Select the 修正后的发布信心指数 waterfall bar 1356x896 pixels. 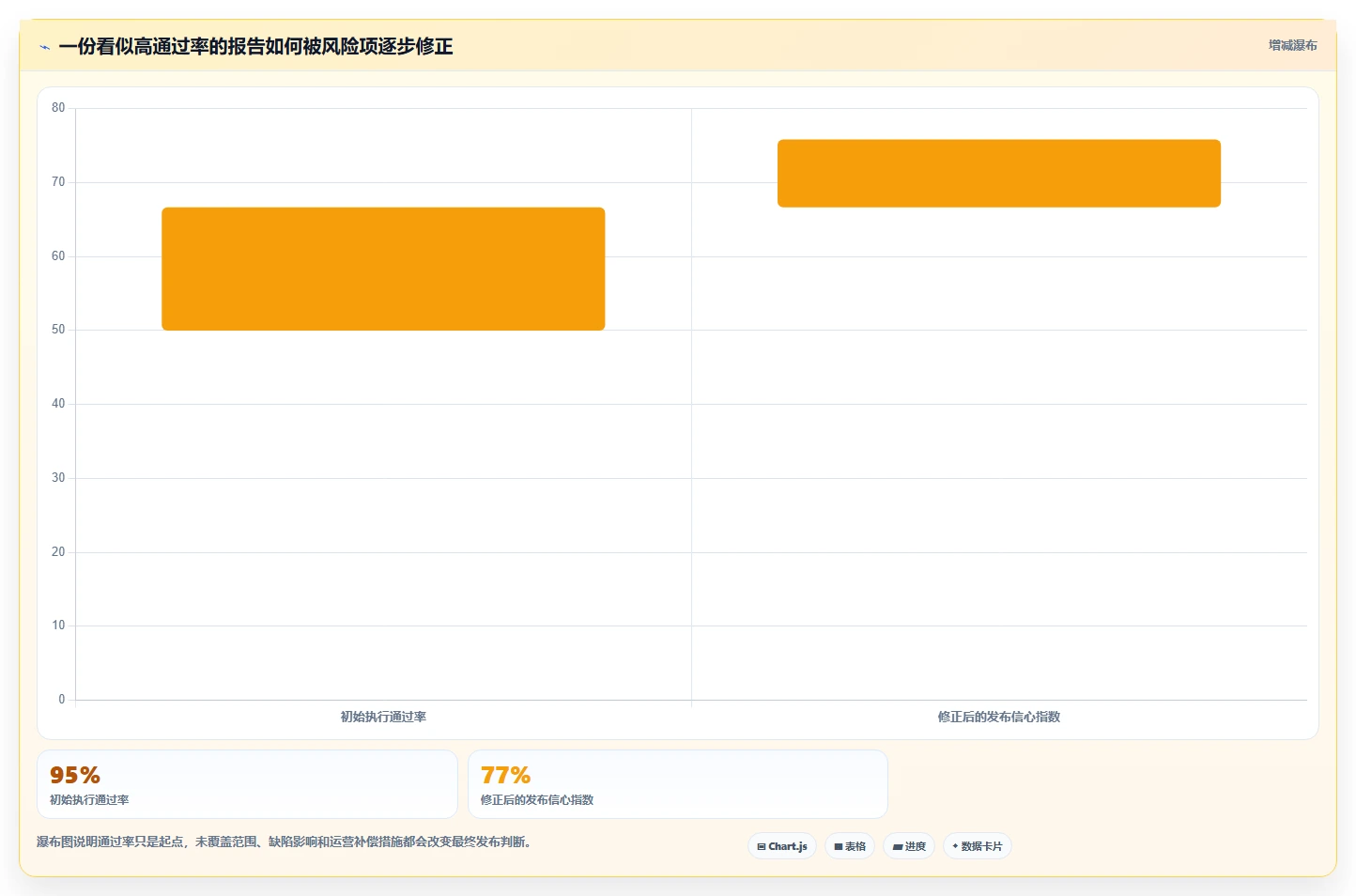click(x=999, y=174)
